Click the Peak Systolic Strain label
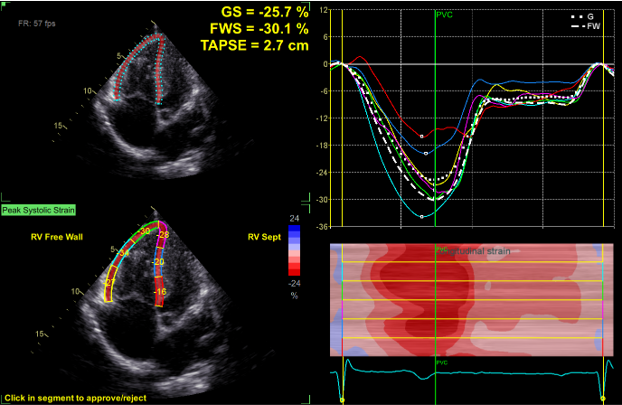Screen dimensions: 622x405 pos(39,211)
